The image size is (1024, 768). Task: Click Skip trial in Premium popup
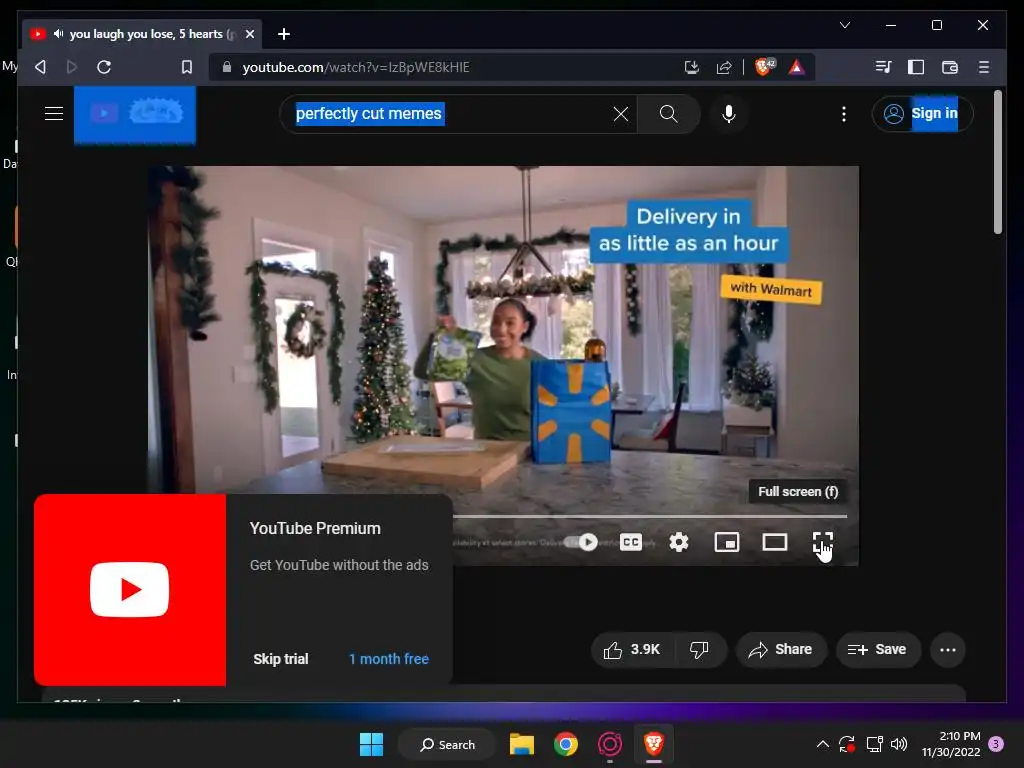tap(281, 659)
